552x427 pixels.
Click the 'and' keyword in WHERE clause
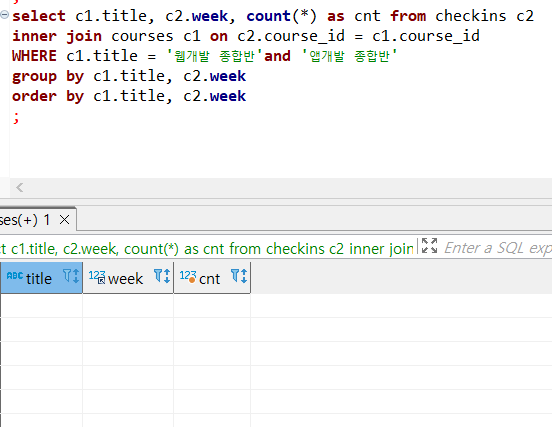277,56
